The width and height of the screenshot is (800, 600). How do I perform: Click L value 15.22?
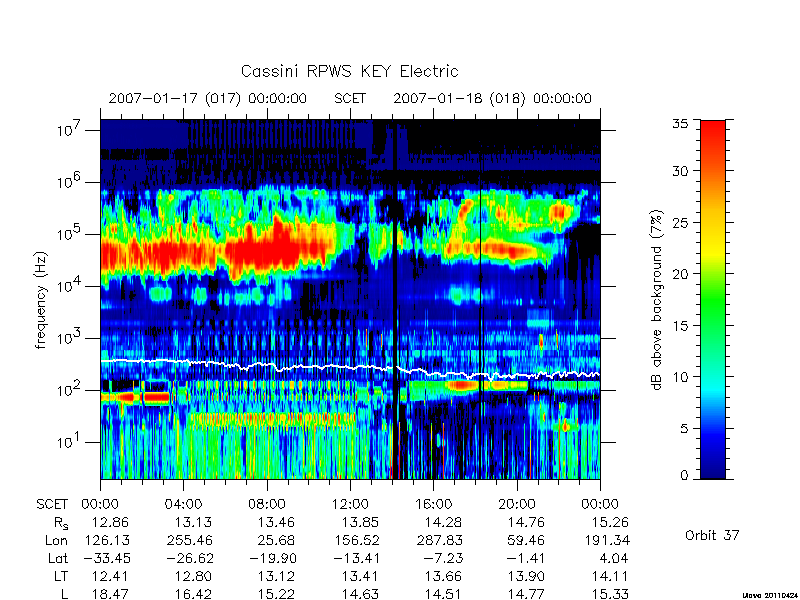click(x=276, y=594)
